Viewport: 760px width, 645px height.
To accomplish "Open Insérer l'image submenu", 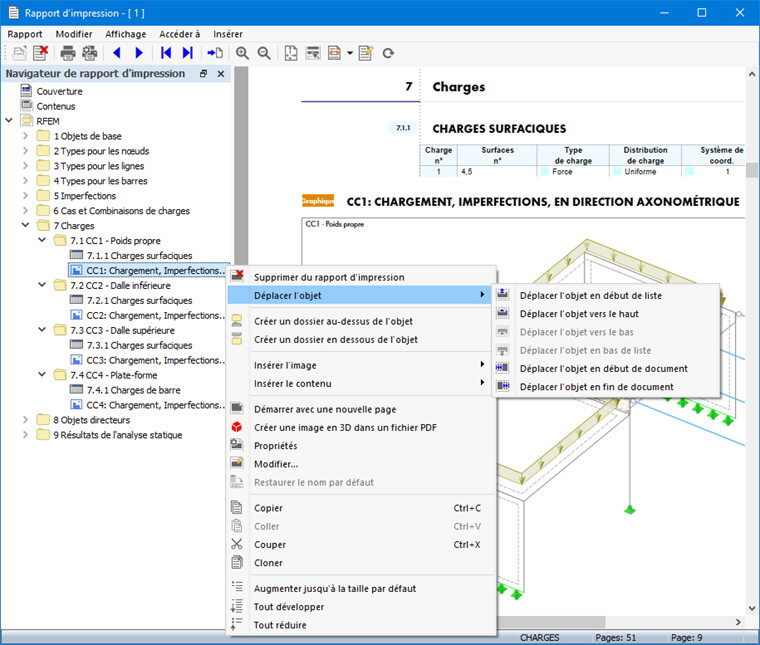I will (x=362, y=365).
